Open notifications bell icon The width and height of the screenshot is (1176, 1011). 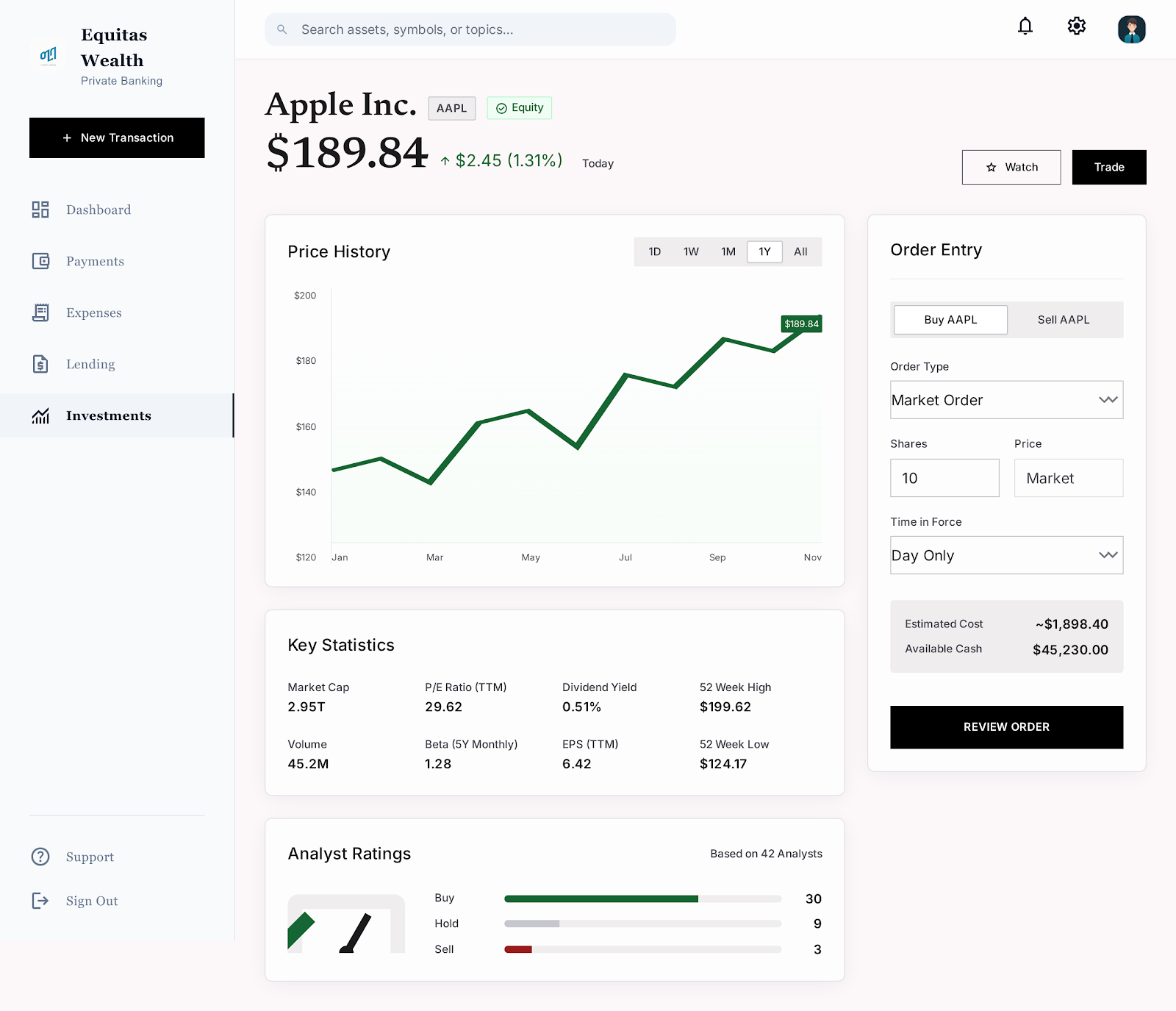[1025, 27]
